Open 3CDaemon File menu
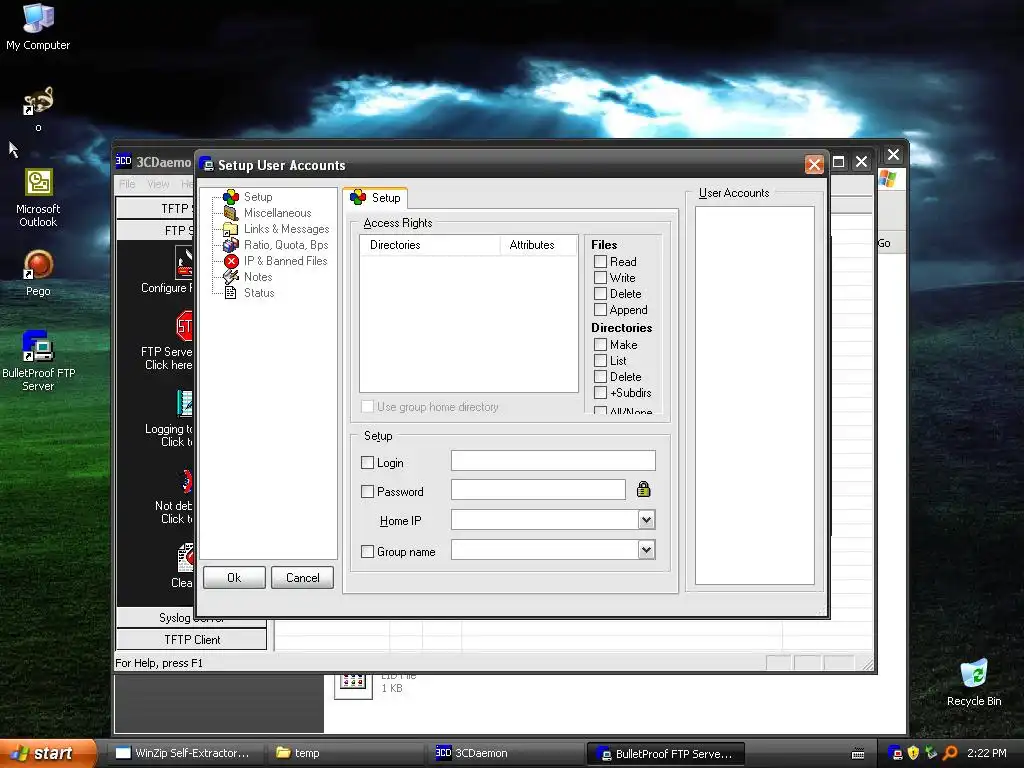 127,184
